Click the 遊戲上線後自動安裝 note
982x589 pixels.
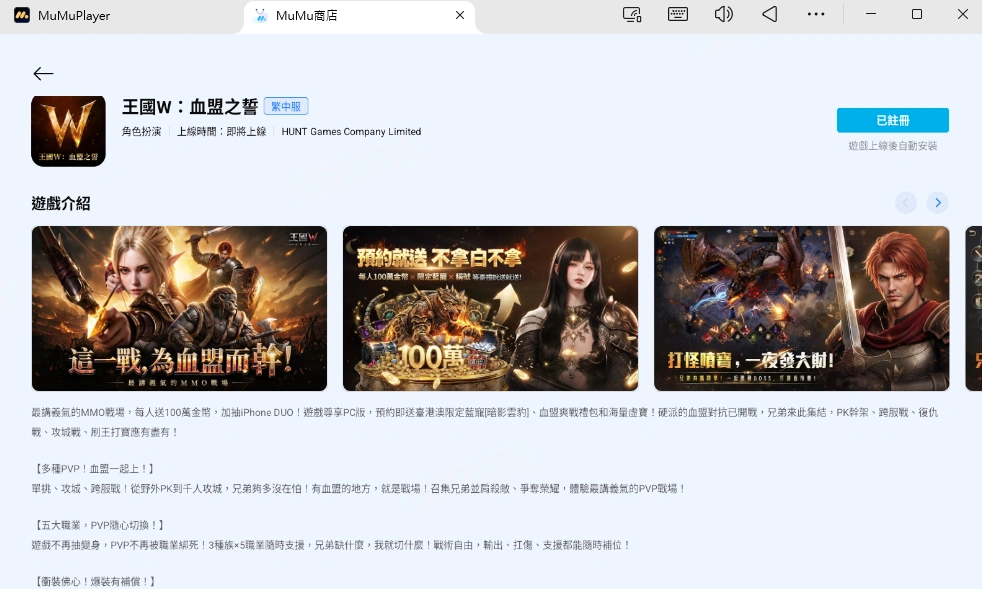pyautogui.click(x=892, y=146)
